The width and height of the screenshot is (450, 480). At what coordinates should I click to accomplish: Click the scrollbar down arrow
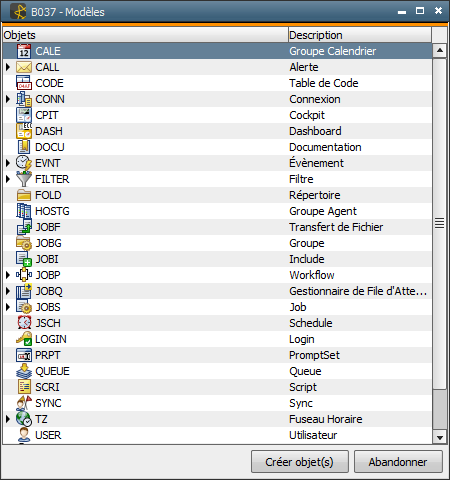440,437
